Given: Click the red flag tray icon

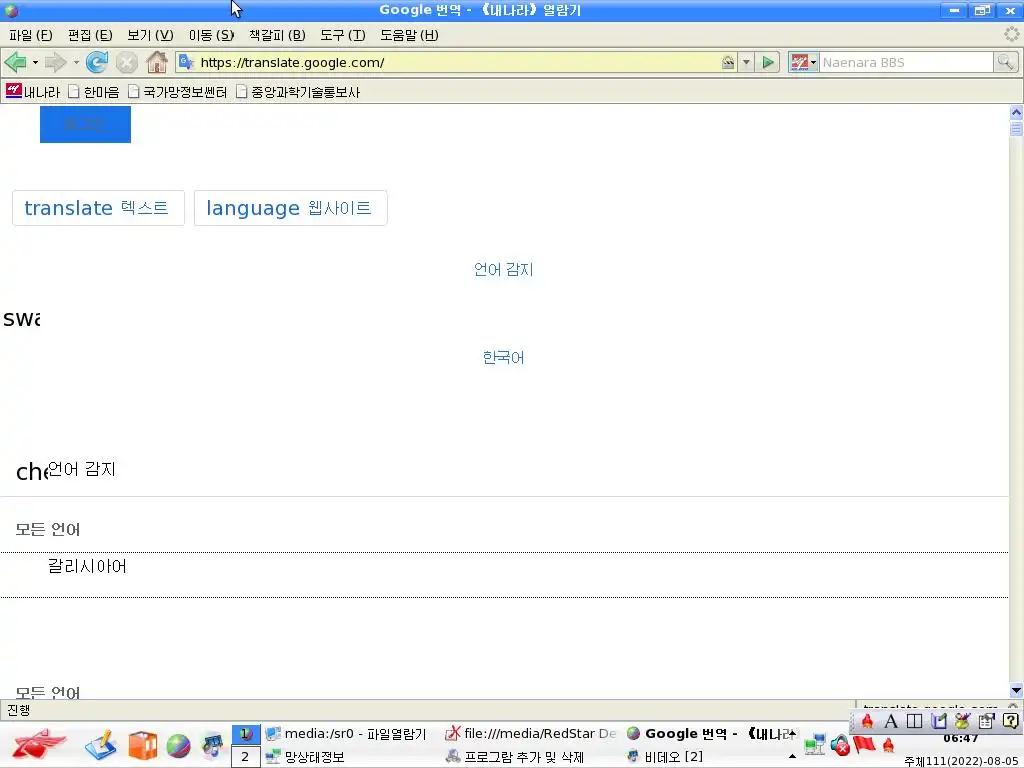Looking at the screenshot, I should coord(864,744).
